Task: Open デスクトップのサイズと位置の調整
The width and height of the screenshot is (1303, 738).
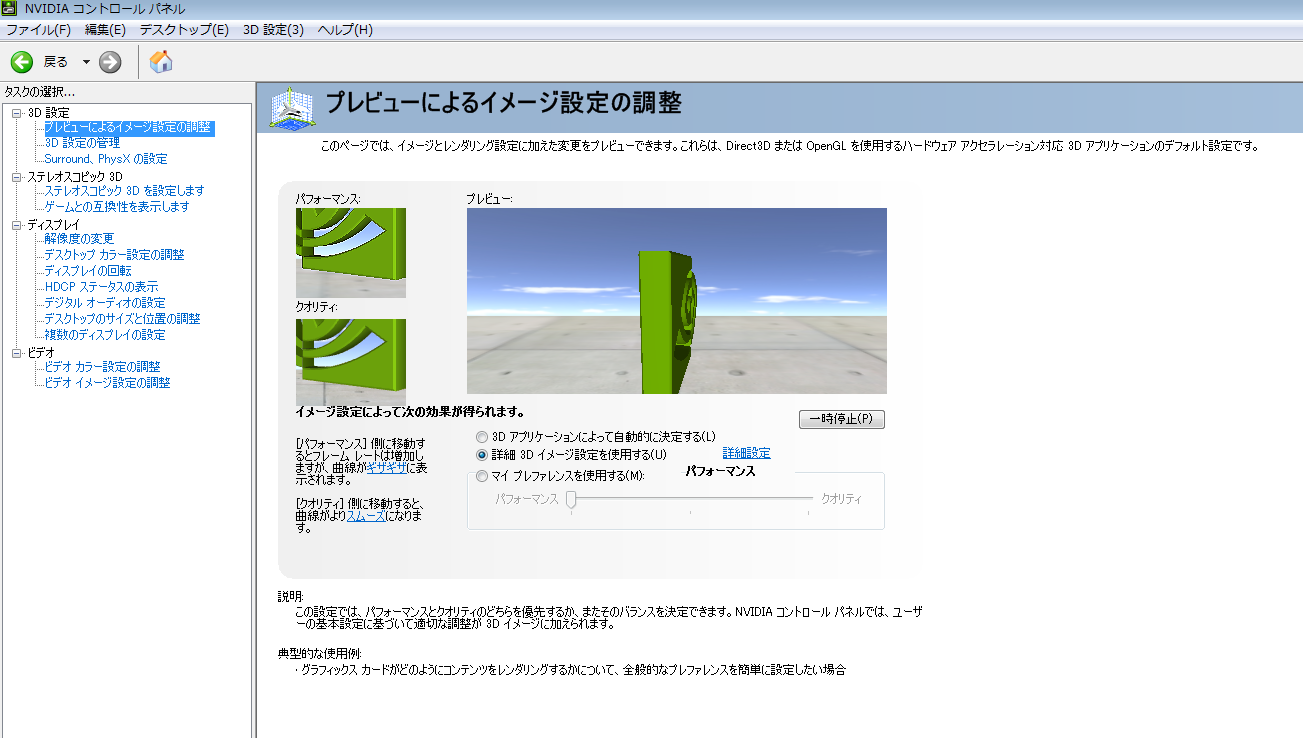Action: pos(122,319)
